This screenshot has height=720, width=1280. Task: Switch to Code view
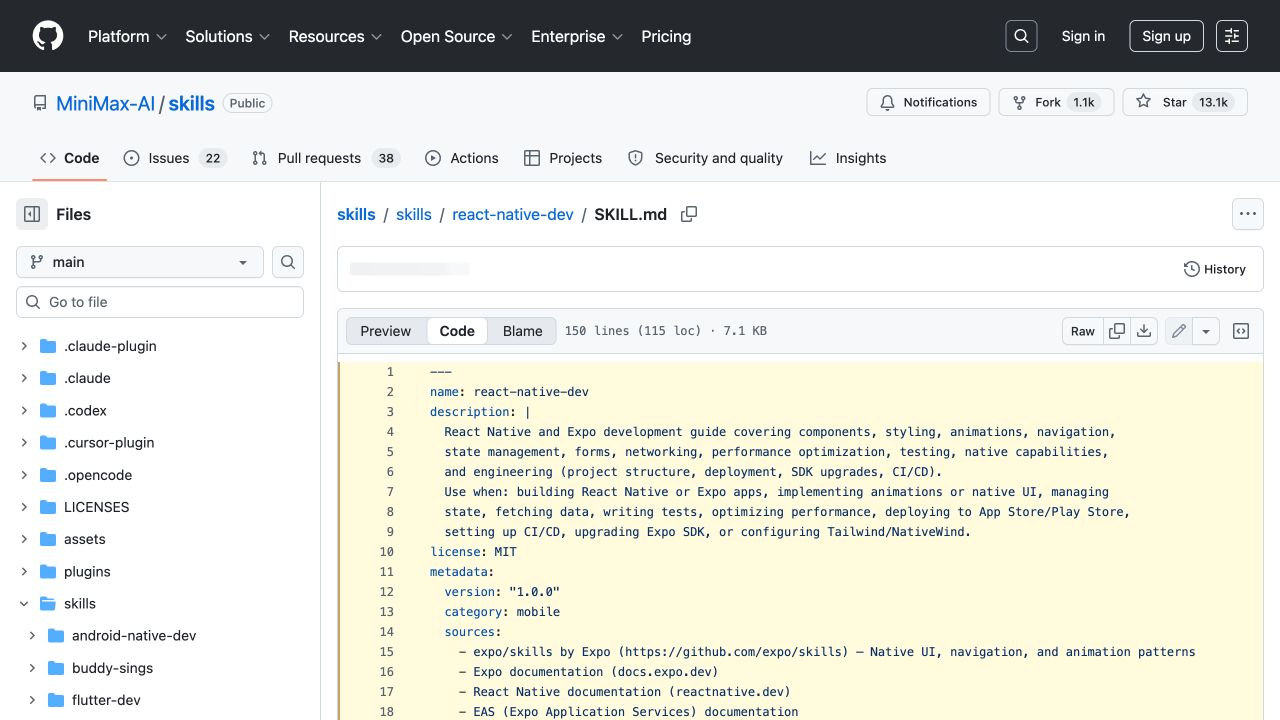[457, 331]
